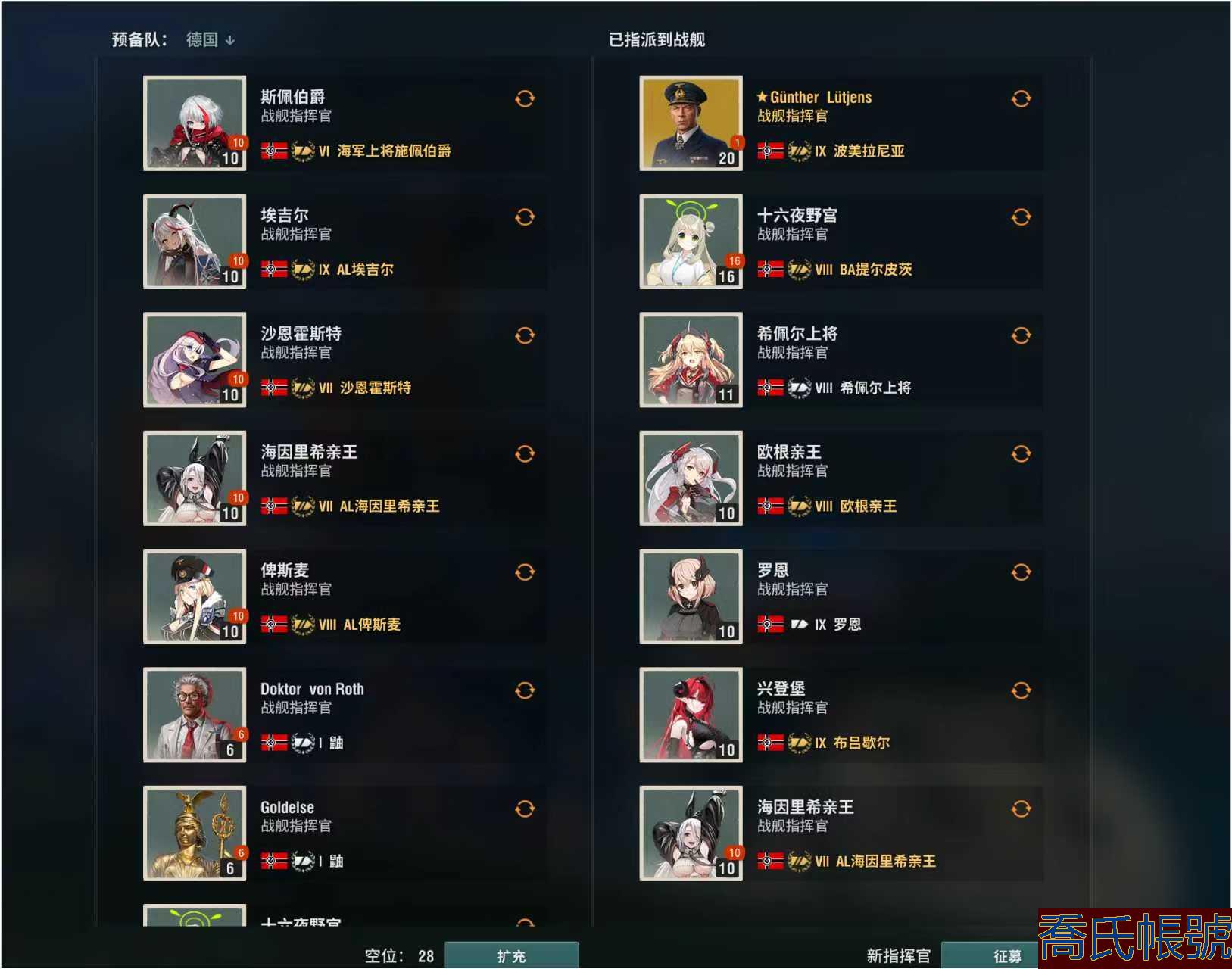Click swap icon for 希佩尔上将
Image resolution: width=1232 pixels, height=969 pixels.
pyautogui.click(x=1021, y=335)
